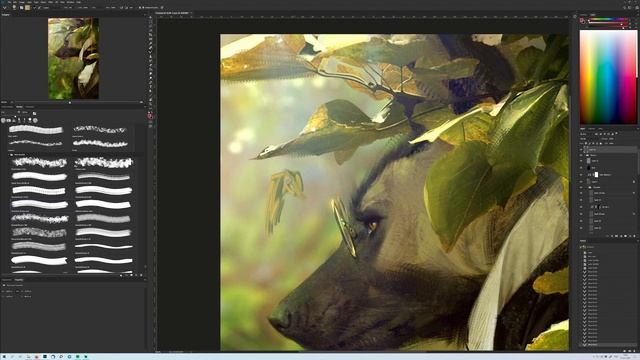Hide the selected topmost layer via eye
Viewport: 640px width, 360px height.
[581, 149]
